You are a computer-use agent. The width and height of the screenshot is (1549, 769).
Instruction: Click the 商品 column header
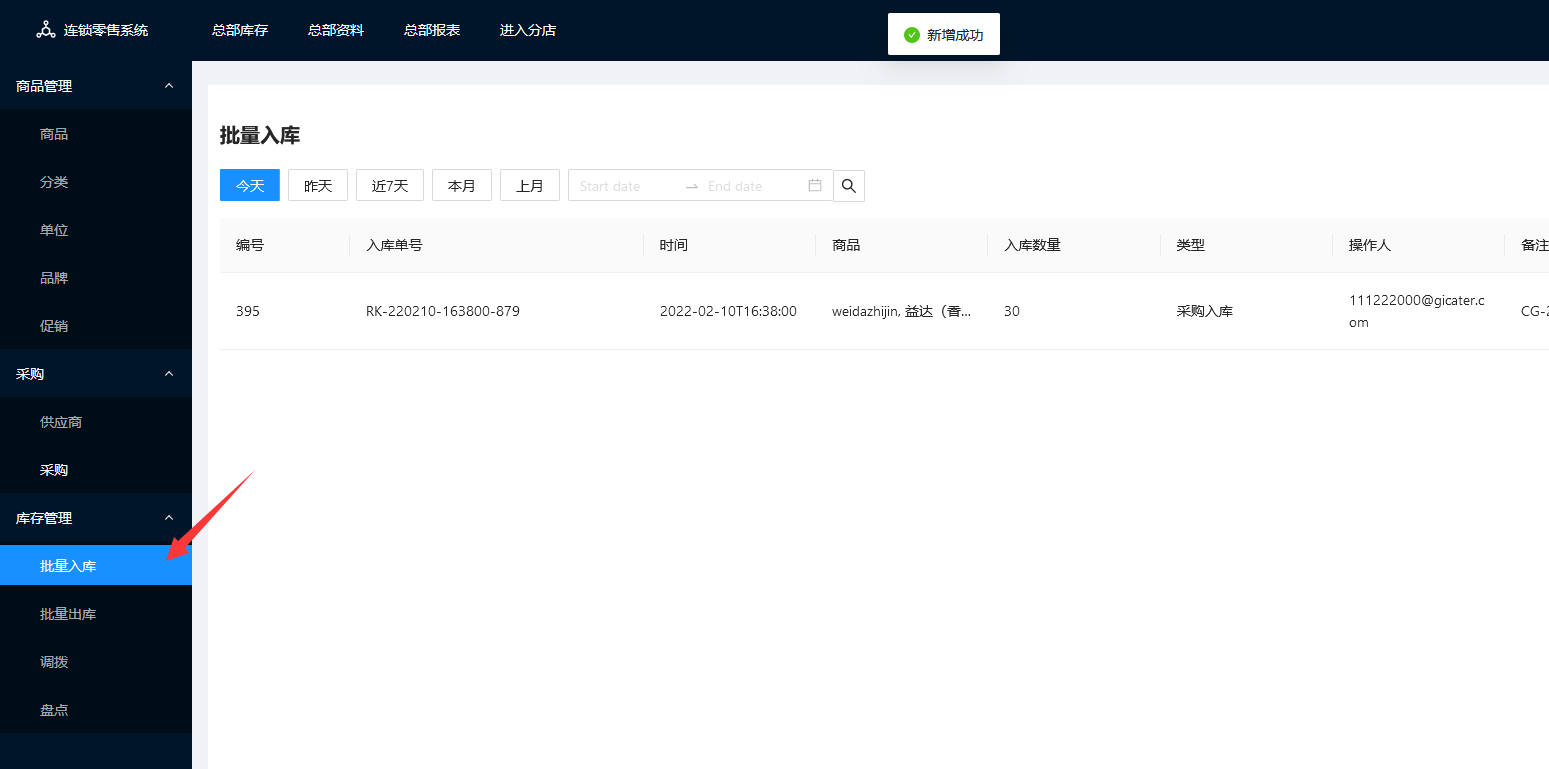click(x=902, y=245)
